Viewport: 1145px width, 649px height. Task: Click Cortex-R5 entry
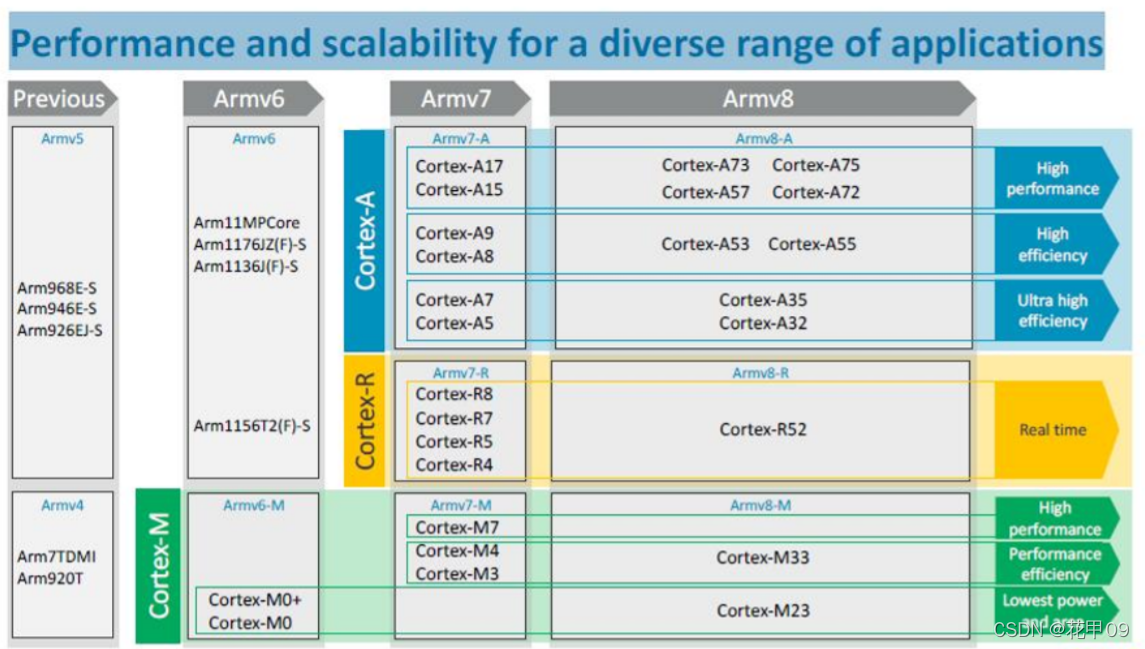[454, 442]
